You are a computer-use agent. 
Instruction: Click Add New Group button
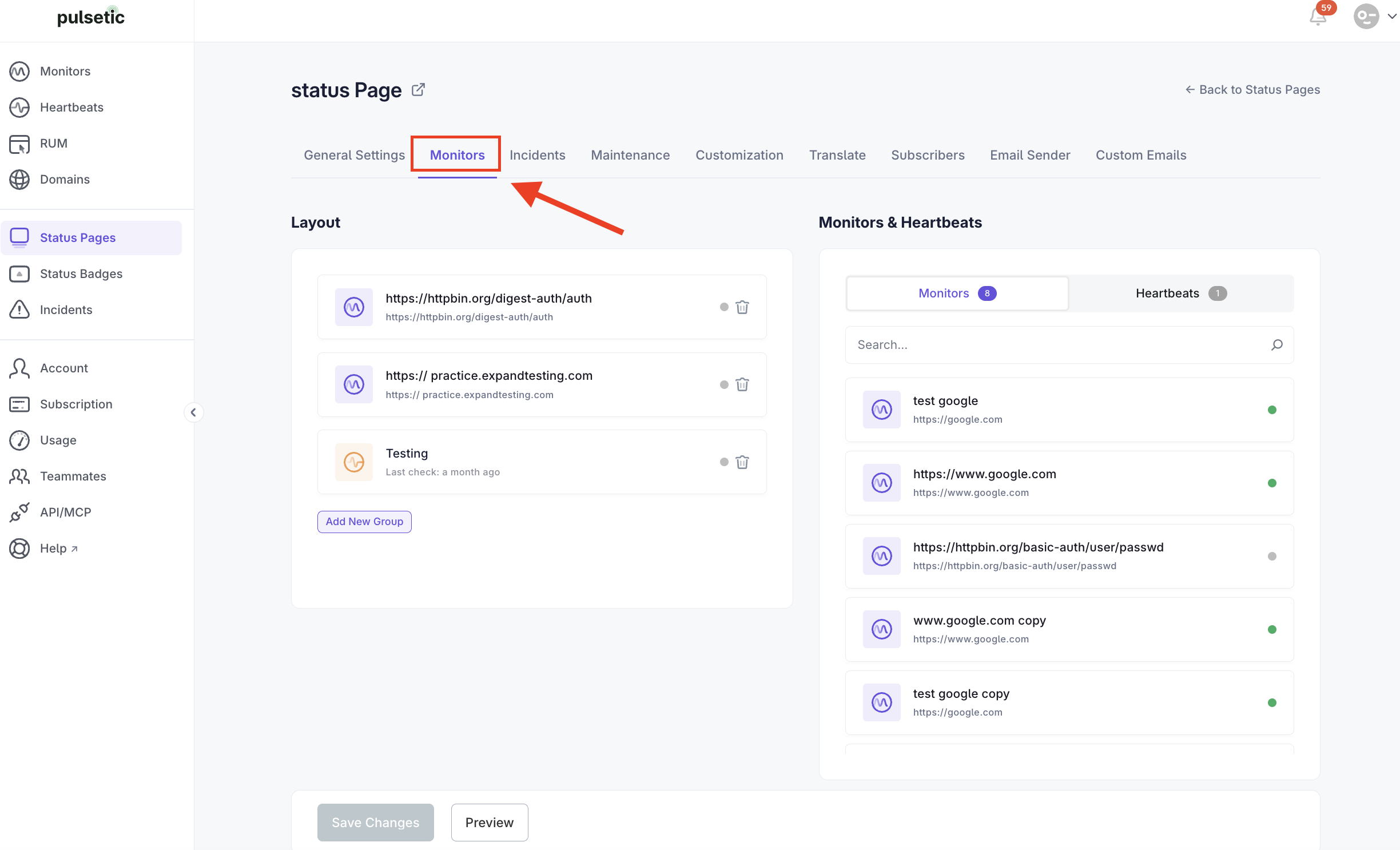pyautogui.click(x=364, y=522)
